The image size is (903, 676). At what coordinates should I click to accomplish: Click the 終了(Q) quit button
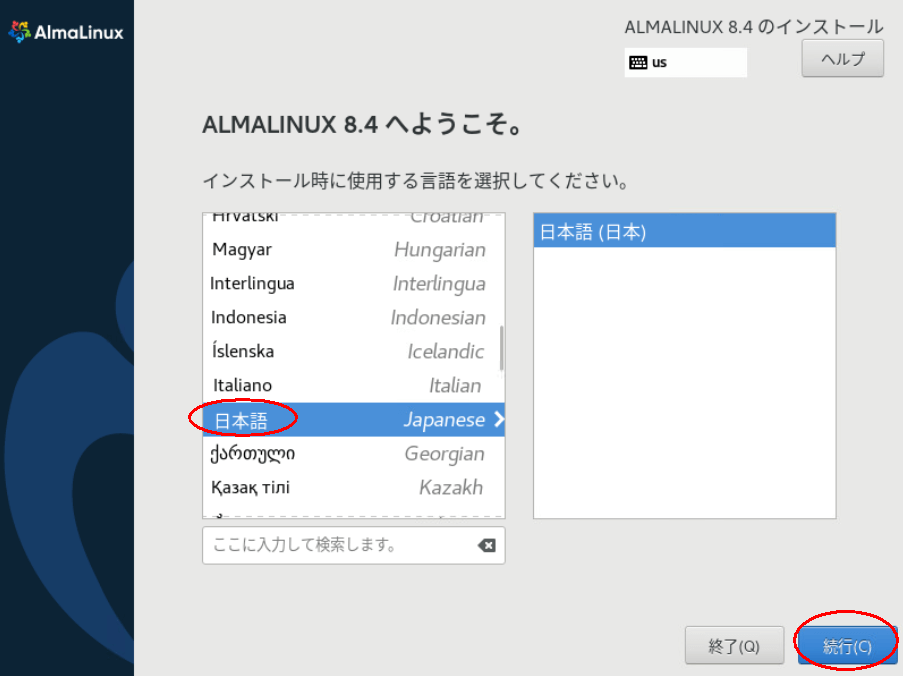734,646
